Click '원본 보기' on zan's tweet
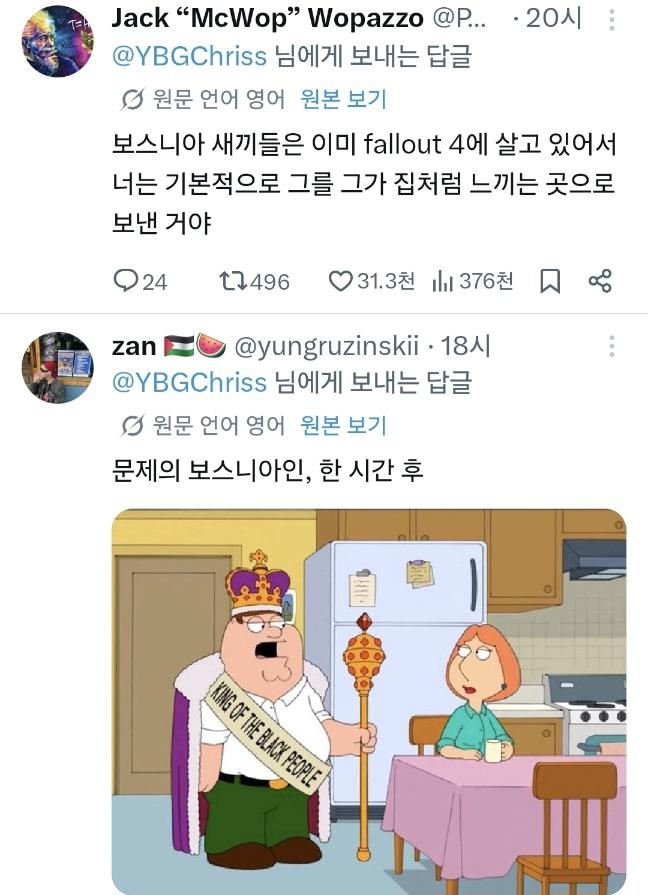This screenshot has width=648, height=895. click(344, 425)
